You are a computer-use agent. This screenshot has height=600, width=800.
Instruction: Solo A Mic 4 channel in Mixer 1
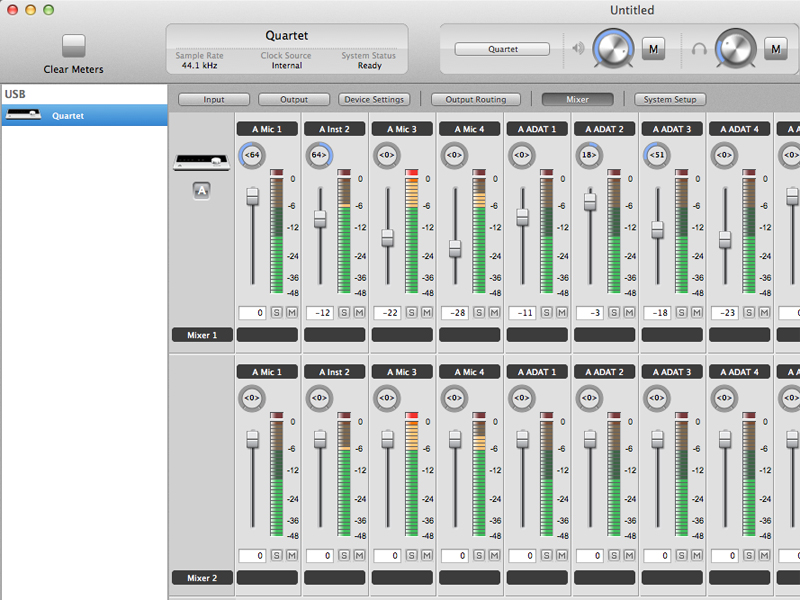479,313
